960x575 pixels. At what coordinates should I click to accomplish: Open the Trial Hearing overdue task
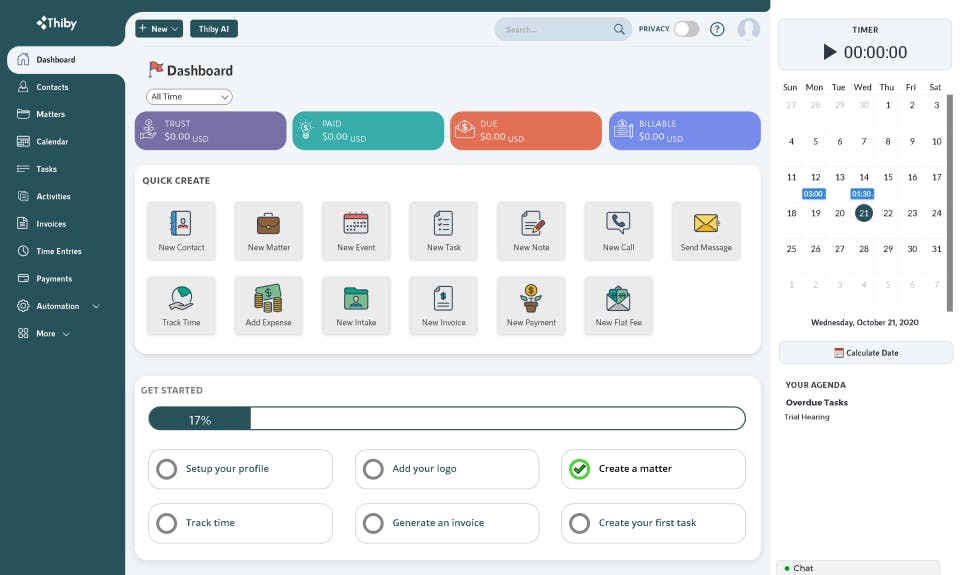click(x=807, y=417)
